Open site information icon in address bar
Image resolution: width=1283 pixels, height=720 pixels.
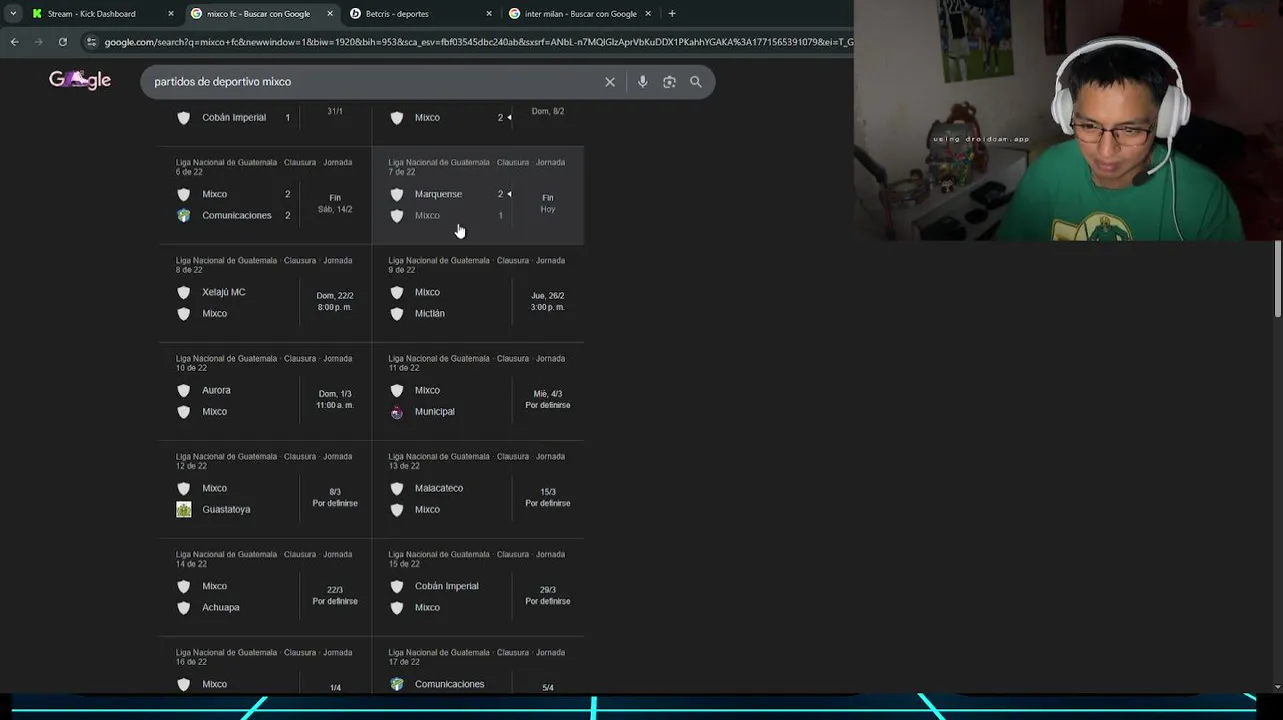pos(92,42)
